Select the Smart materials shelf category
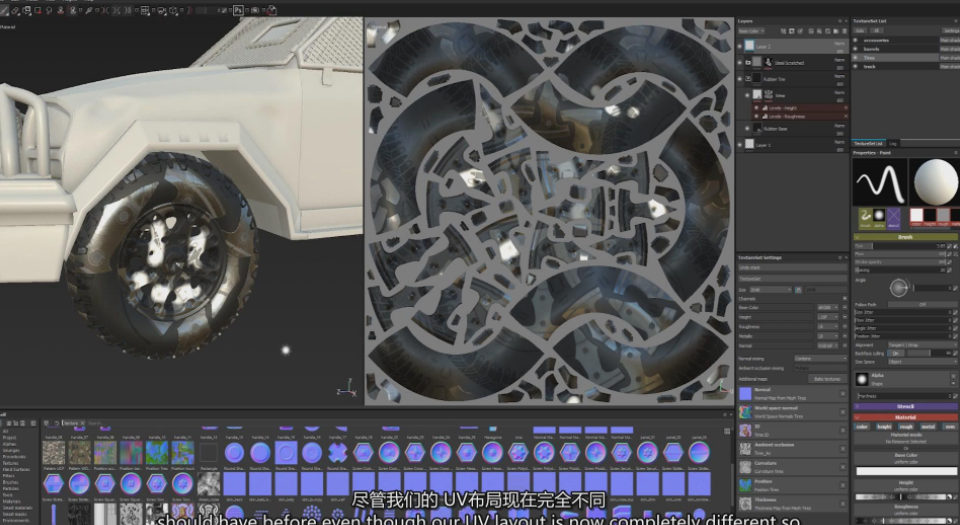This screenshot has width=960, height=525. tap(17, 508)
